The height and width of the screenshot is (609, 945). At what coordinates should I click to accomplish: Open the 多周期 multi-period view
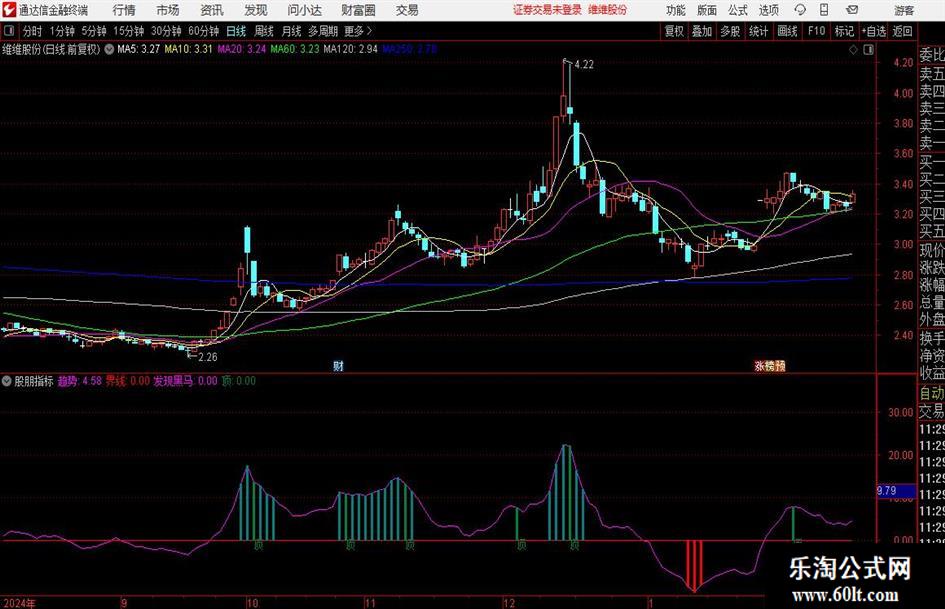(323, 31)
